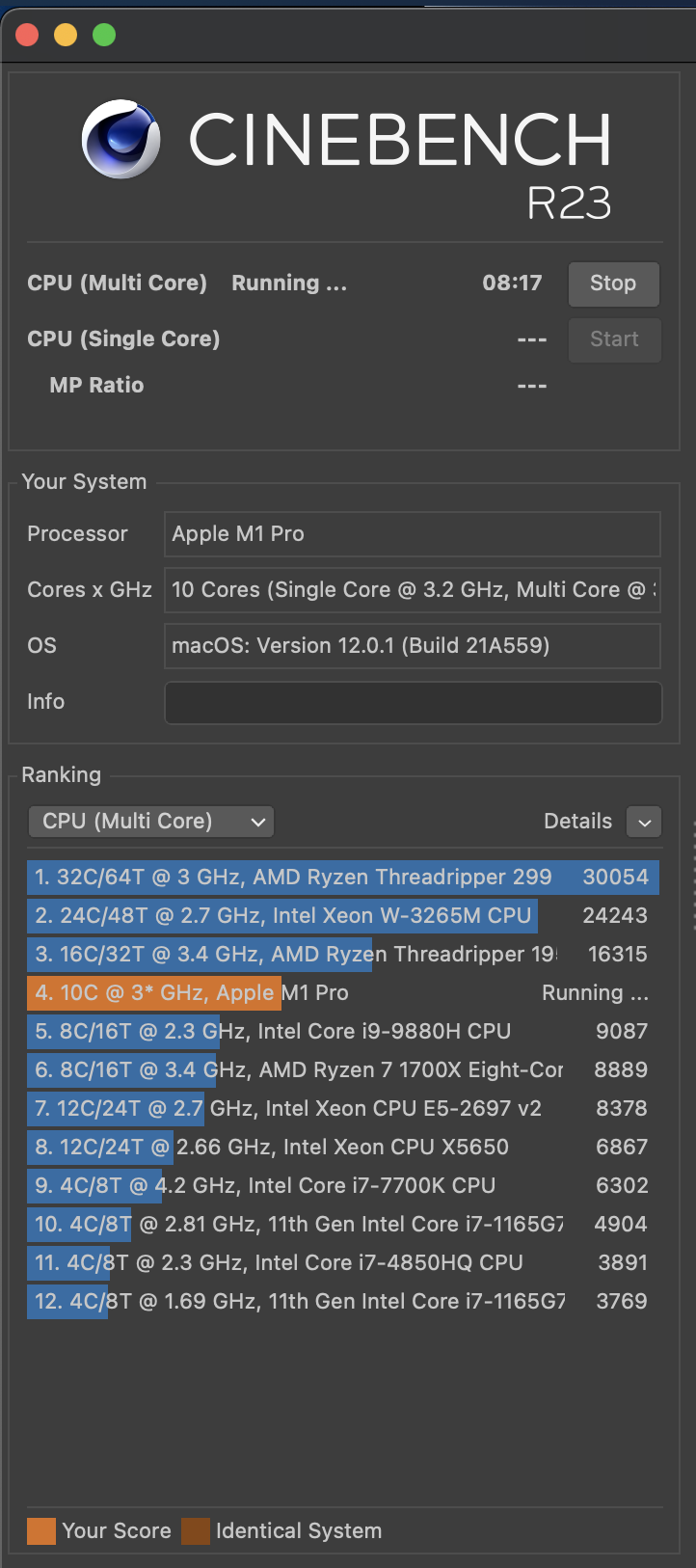Click the orange Your Score color swatch
This screenshot has height=1568, width=696.
[x=41, y=1531]
